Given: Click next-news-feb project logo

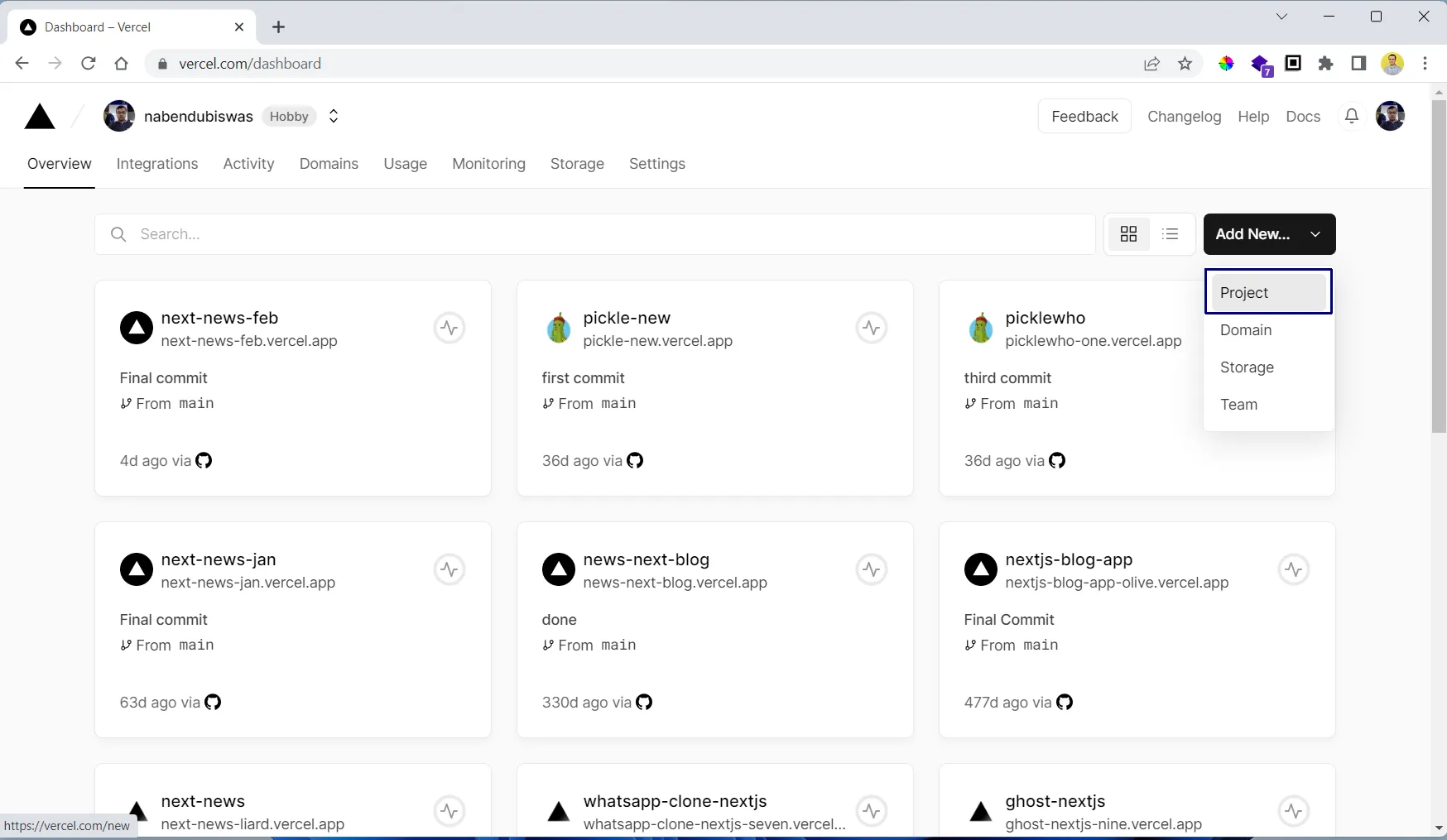Looking at the screenshot, I should pos(137,328).
